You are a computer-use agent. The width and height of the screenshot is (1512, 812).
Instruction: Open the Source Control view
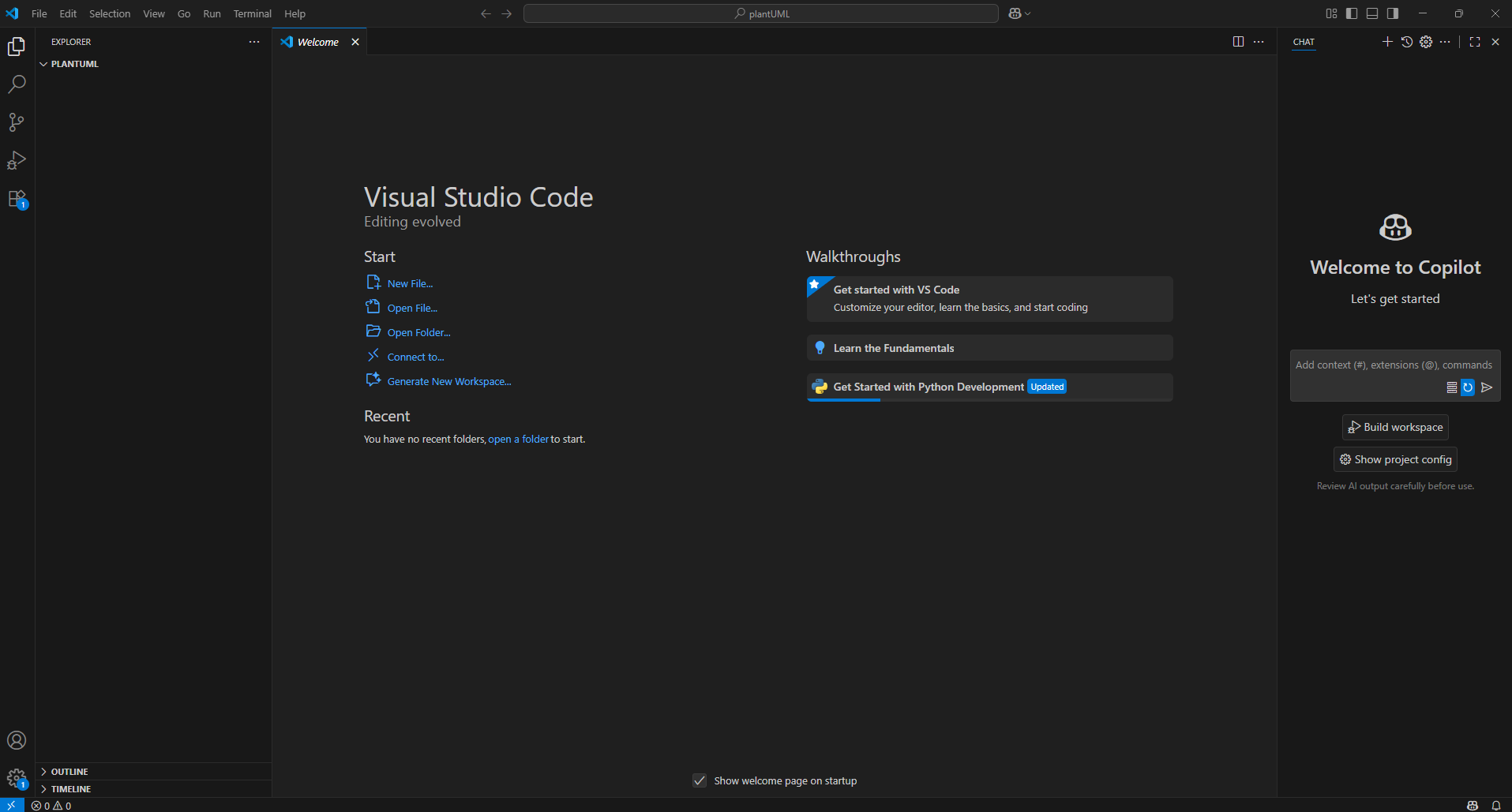pyautogui.click(x=17, y=122)
